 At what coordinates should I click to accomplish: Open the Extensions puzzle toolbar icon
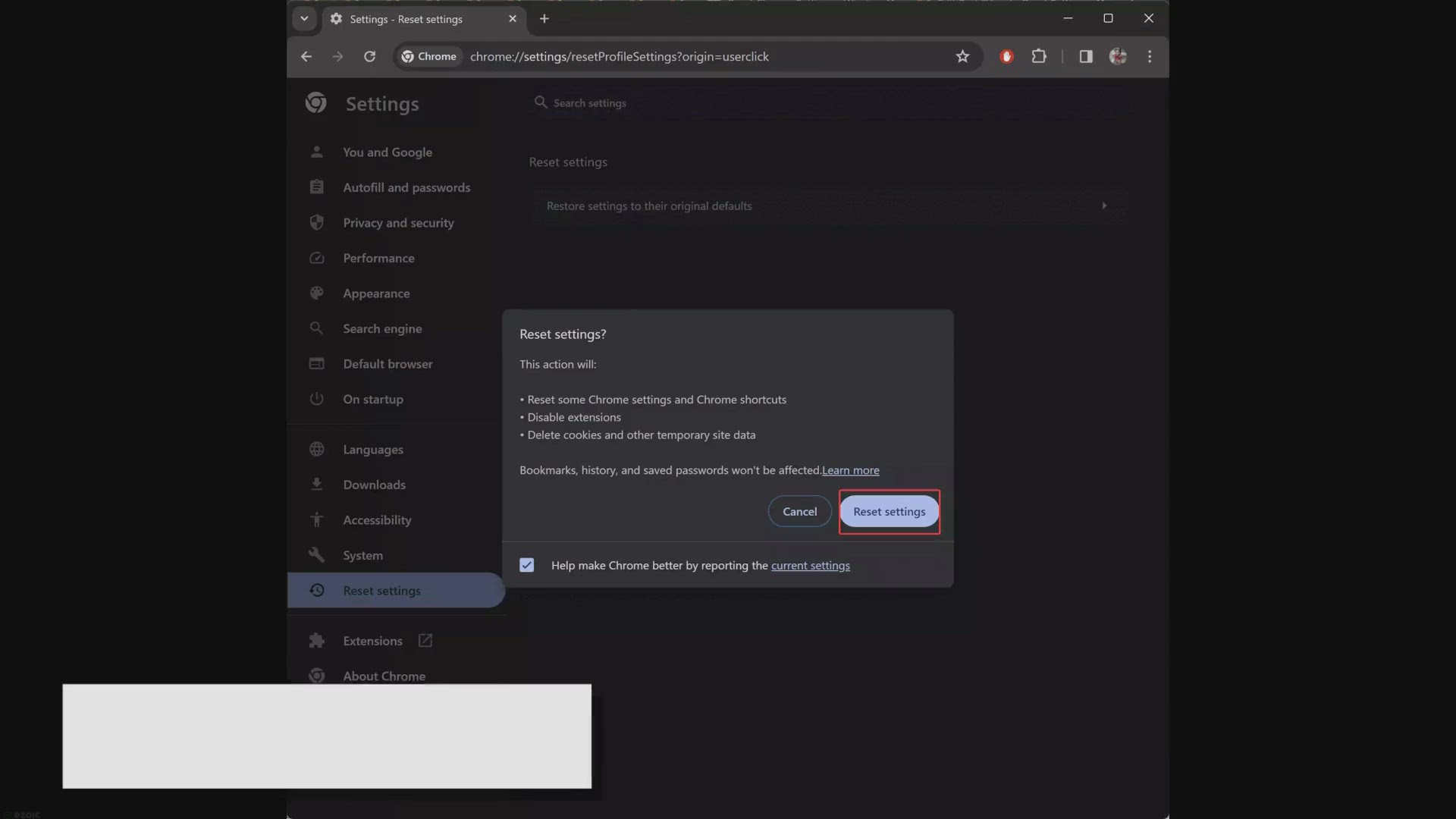click(x=1039, y=57)
